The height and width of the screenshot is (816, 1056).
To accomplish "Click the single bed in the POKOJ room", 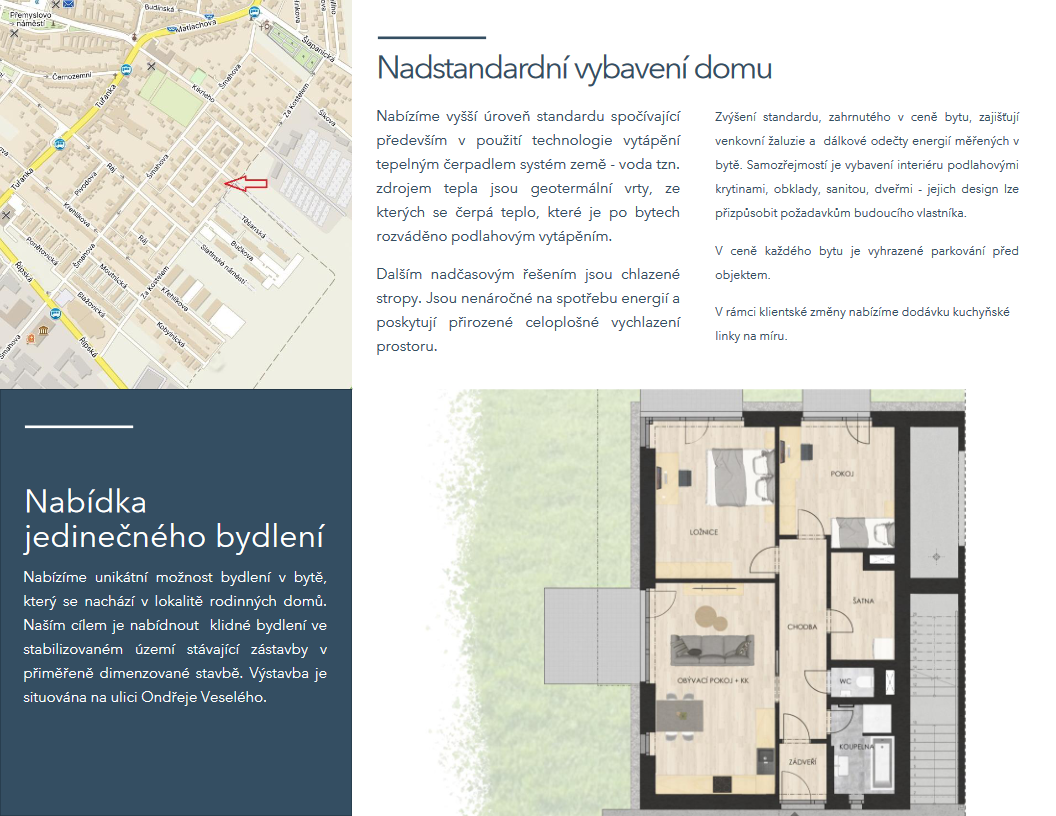I will (x=862, y=533).
